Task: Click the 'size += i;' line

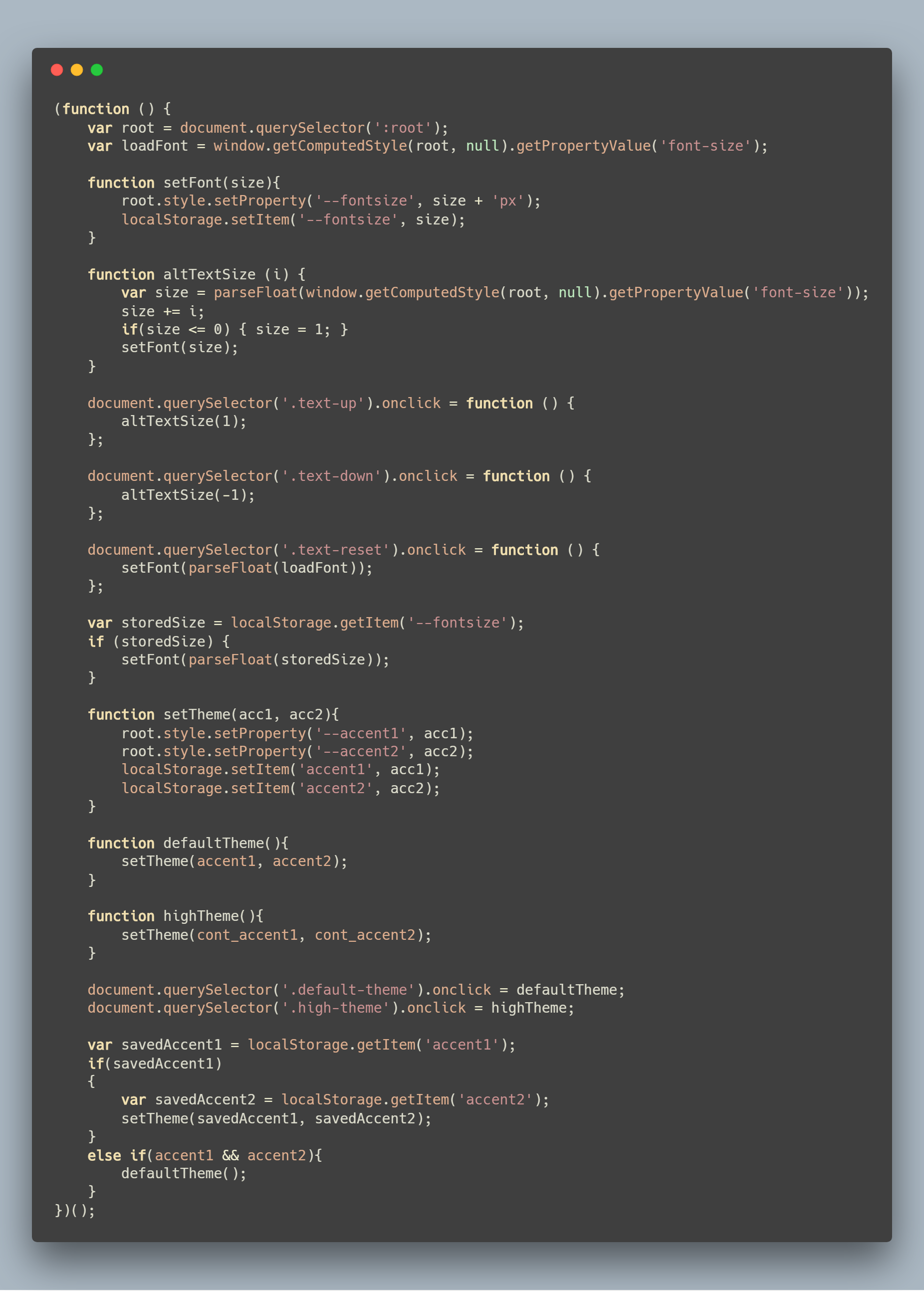Action: (x=163, y=312)
